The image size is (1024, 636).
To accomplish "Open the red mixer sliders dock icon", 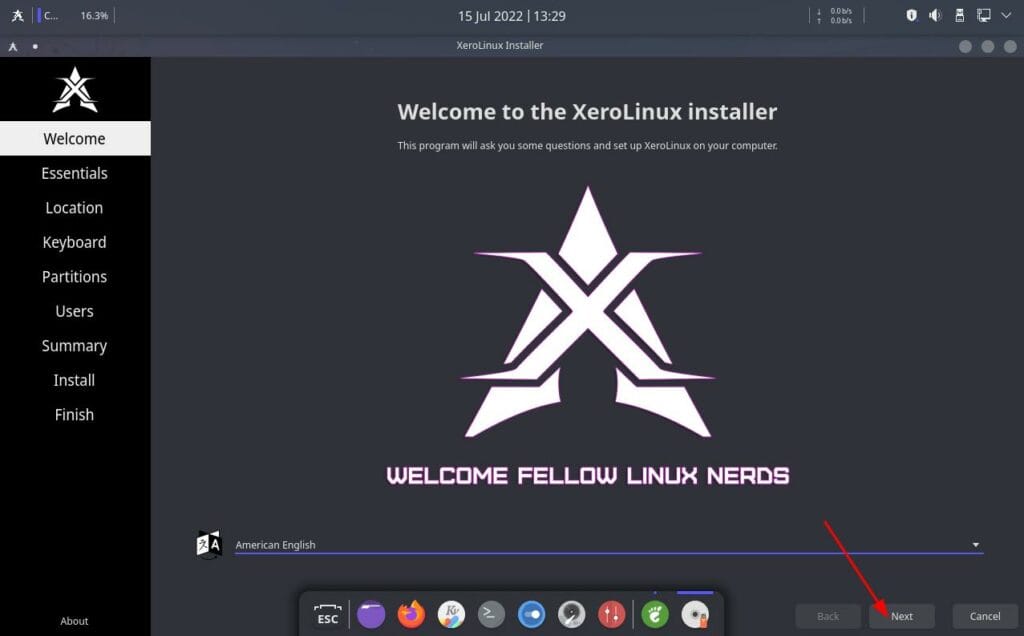I will 611,614.
